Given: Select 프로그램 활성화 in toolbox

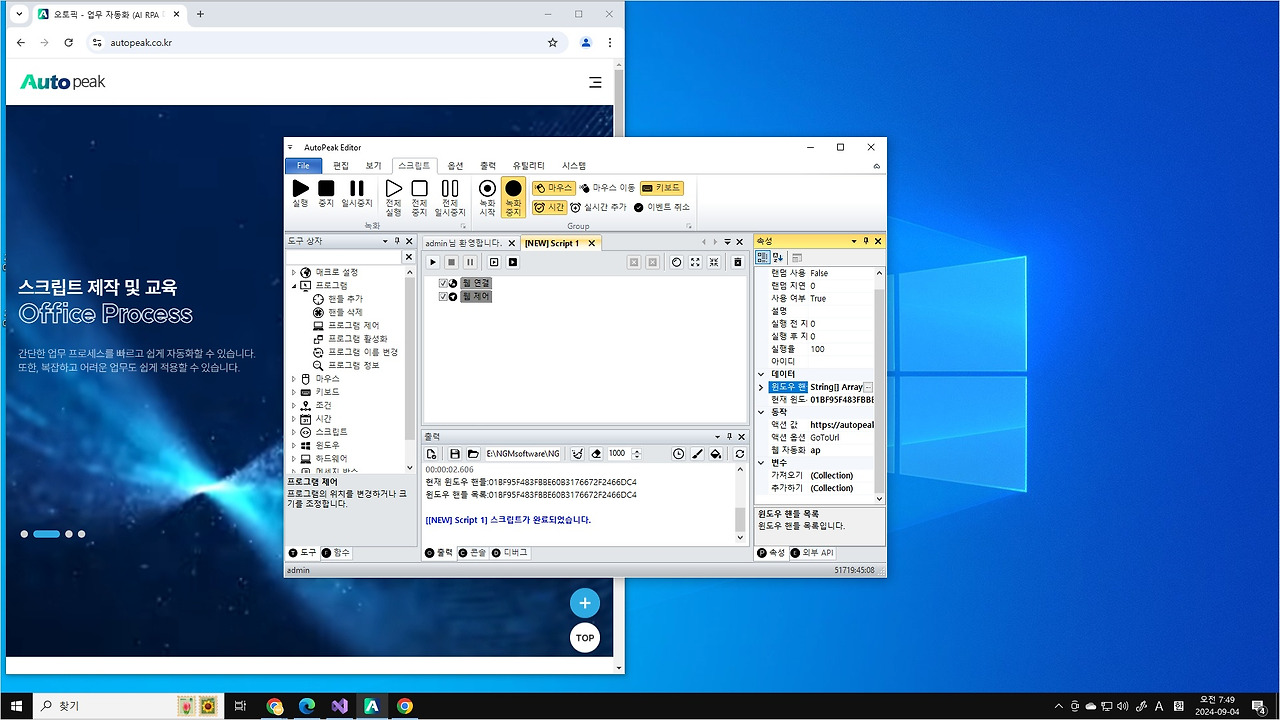Looking at the screenshot, I should point(348,339).
